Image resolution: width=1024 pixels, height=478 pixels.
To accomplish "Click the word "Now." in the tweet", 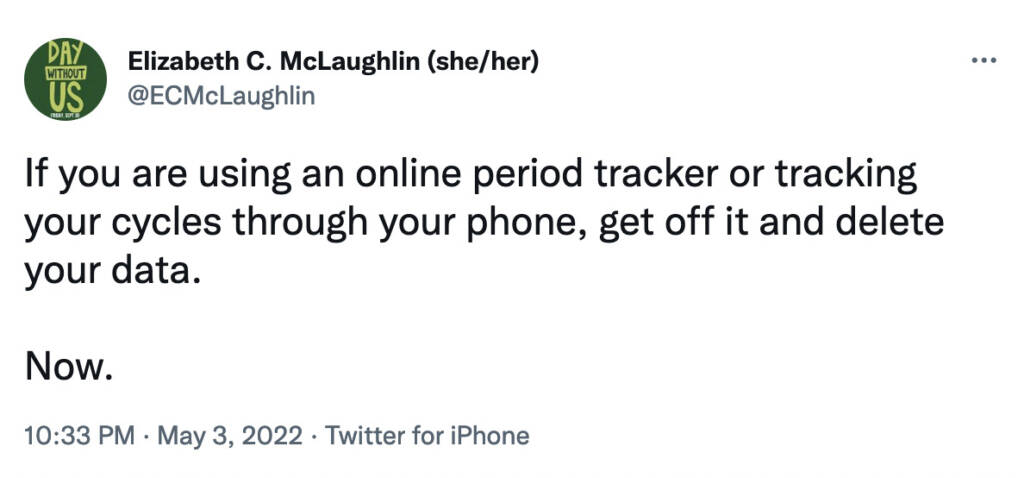I will click(65, 369).
